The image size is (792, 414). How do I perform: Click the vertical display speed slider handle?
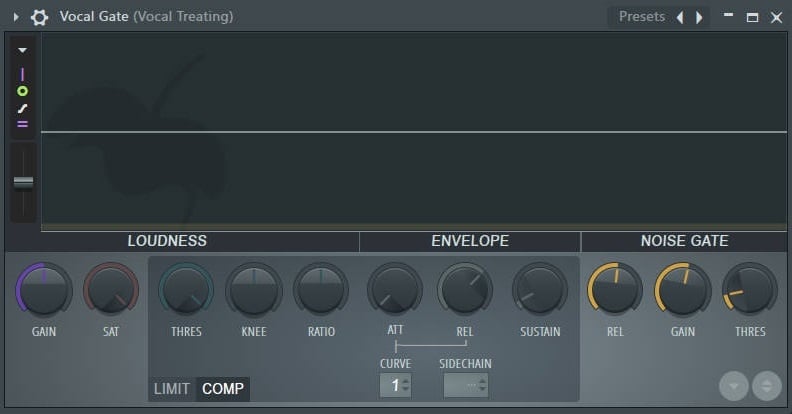tap(23, 182)
